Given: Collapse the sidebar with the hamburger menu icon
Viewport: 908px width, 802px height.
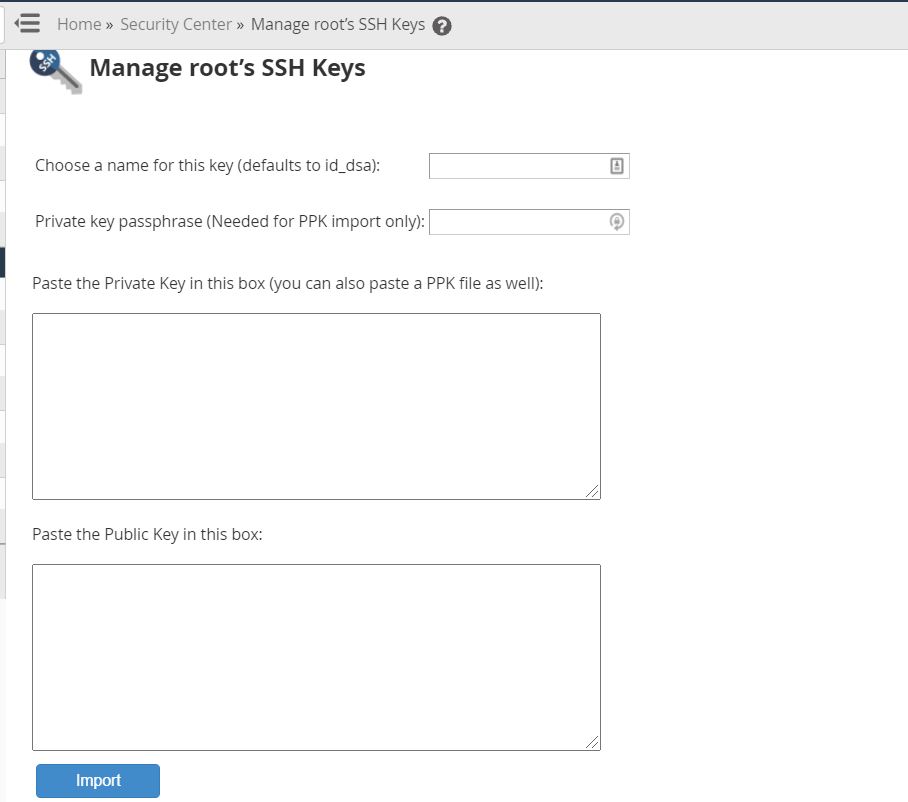Looking at the screenshot, I should (x=27, y=24).
